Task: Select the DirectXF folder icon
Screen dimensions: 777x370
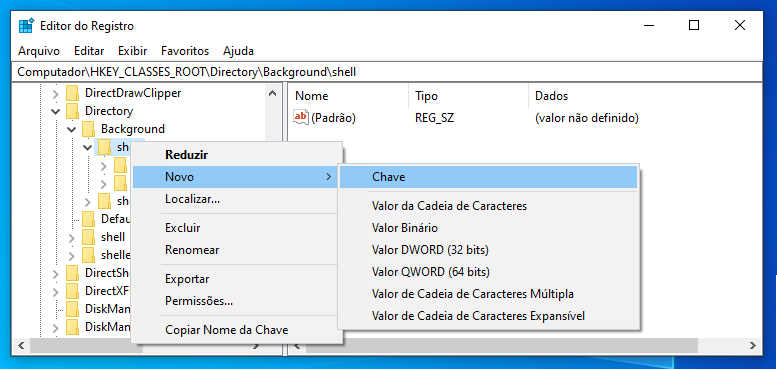Action: [x=72, y=290]
